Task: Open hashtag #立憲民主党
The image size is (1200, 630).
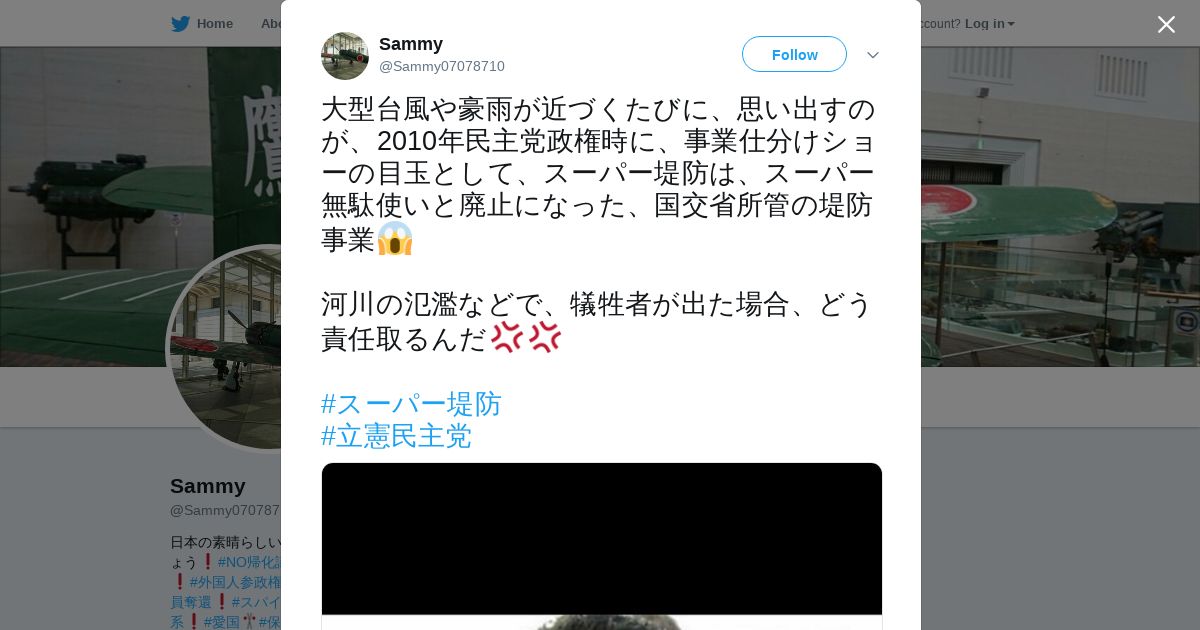Action: pos(396,436)
